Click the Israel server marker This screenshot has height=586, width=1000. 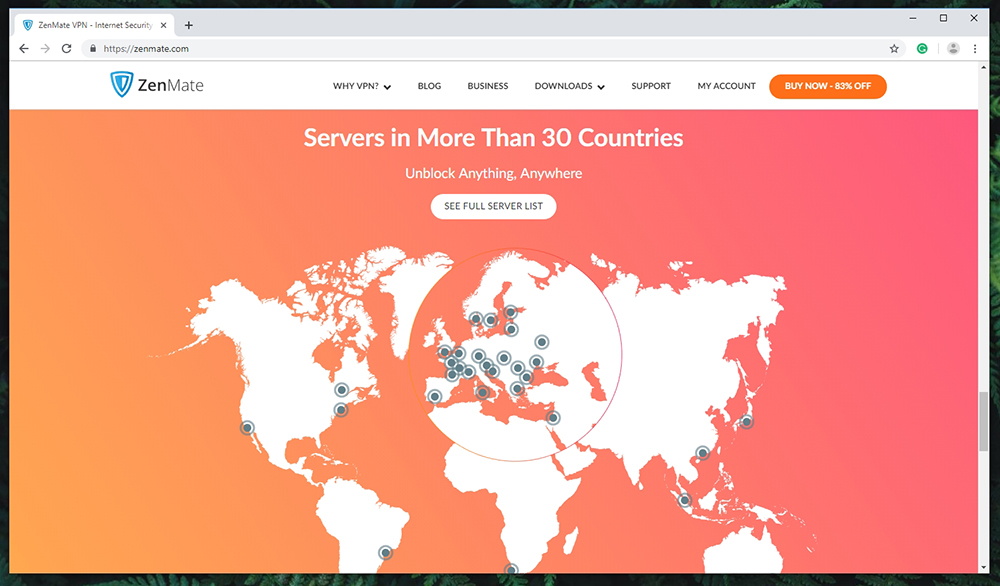click(x=553, y=418)
